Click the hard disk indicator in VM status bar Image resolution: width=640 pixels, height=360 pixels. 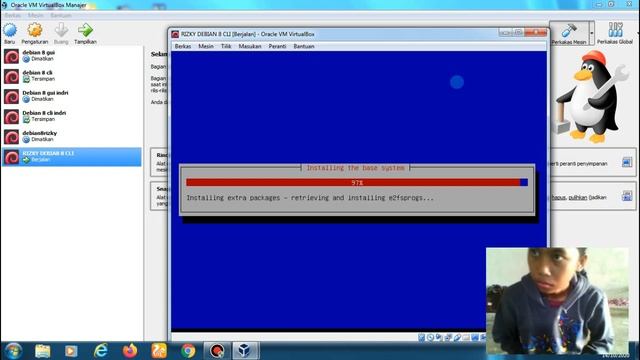[x=421, y=337]
